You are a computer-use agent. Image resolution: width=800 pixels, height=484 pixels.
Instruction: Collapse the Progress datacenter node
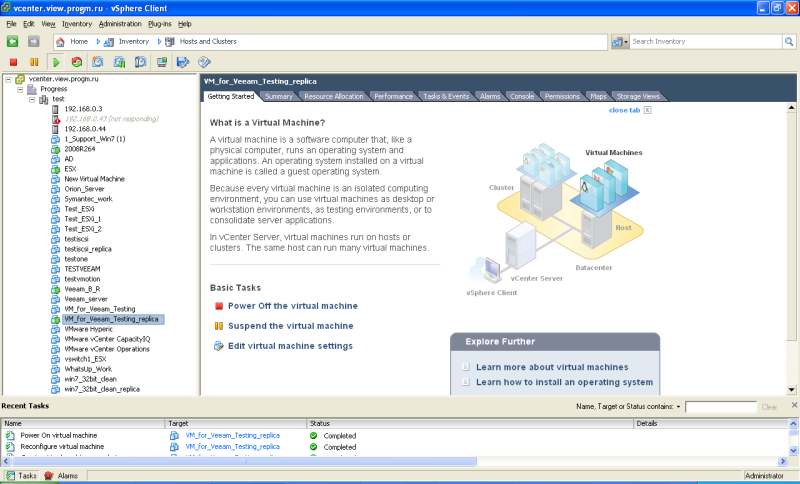pyautogui.click(x=20, y=89)
